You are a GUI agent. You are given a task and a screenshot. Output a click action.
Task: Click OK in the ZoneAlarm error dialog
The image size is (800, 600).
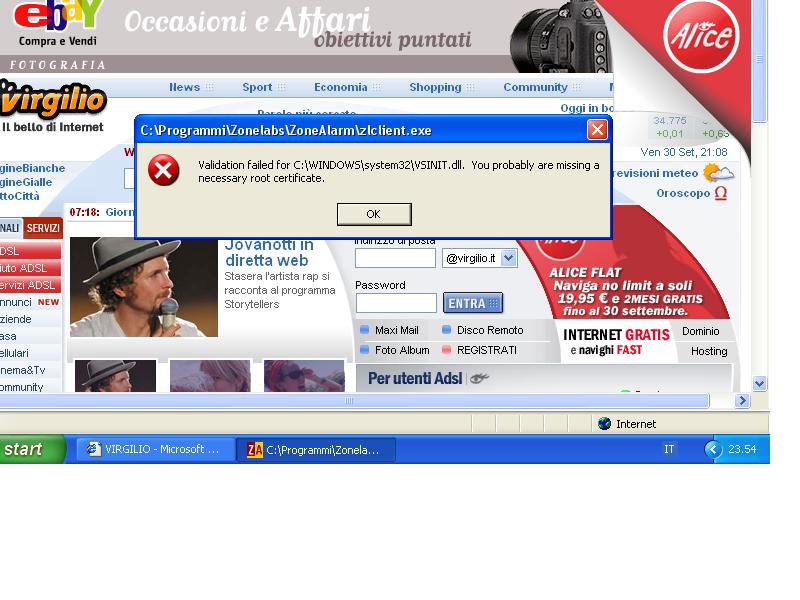(374, 214)
